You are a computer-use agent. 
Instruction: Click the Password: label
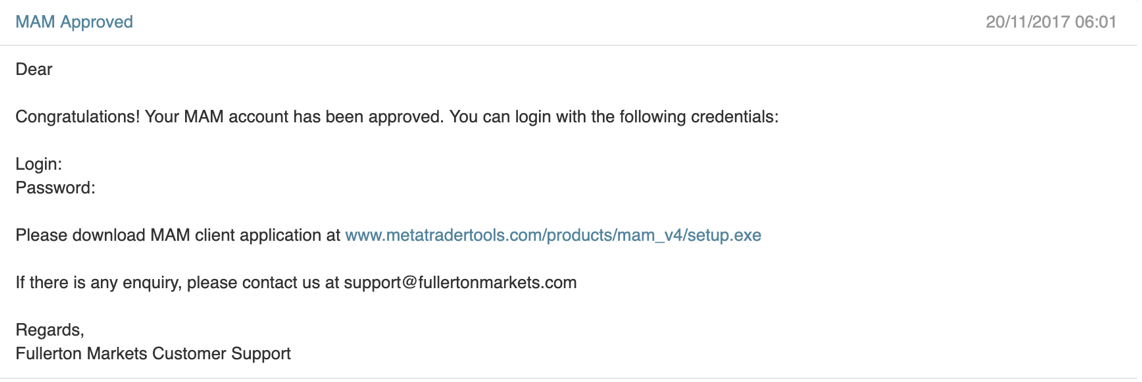click(x=55, y=188)
